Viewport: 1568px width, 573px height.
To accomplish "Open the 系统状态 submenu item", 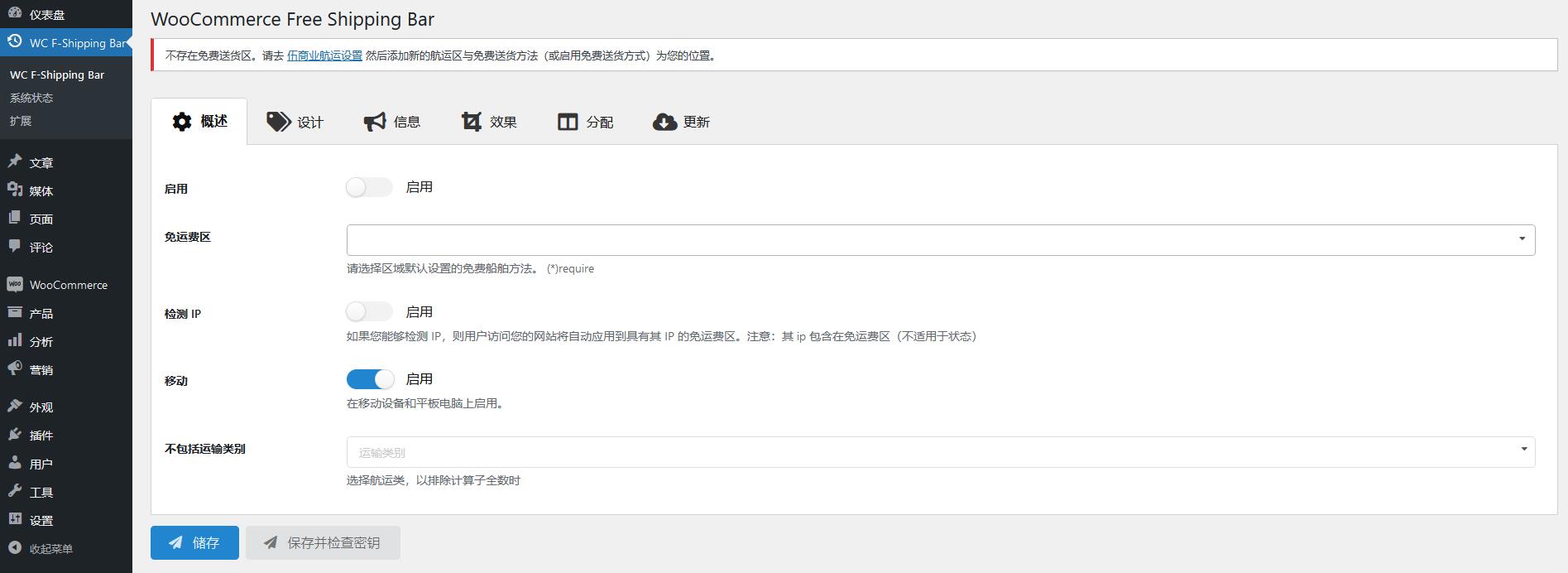I will pos(31,98).
